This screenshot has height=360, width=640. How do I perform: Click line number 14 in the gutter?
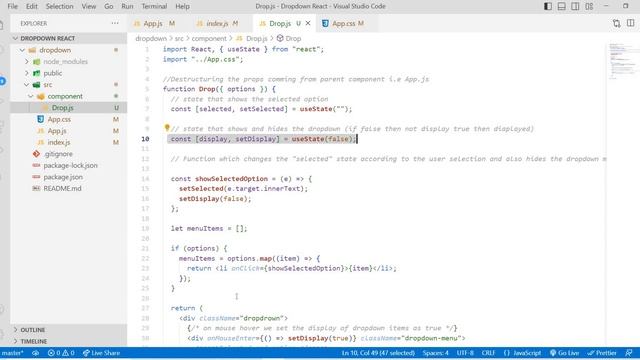coord(145,179)
